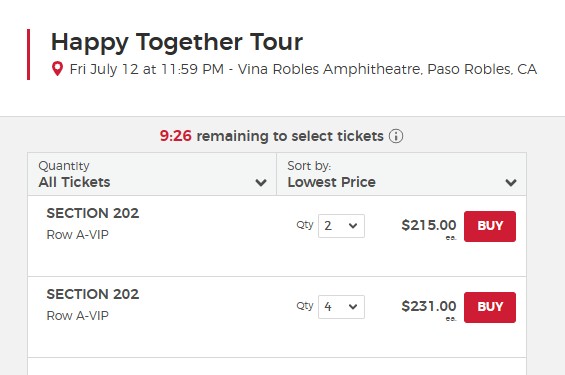The height and width of the screenshot is (375, 565).
Task: Open the Qty selector showing 4
Action: pos(341,307)
